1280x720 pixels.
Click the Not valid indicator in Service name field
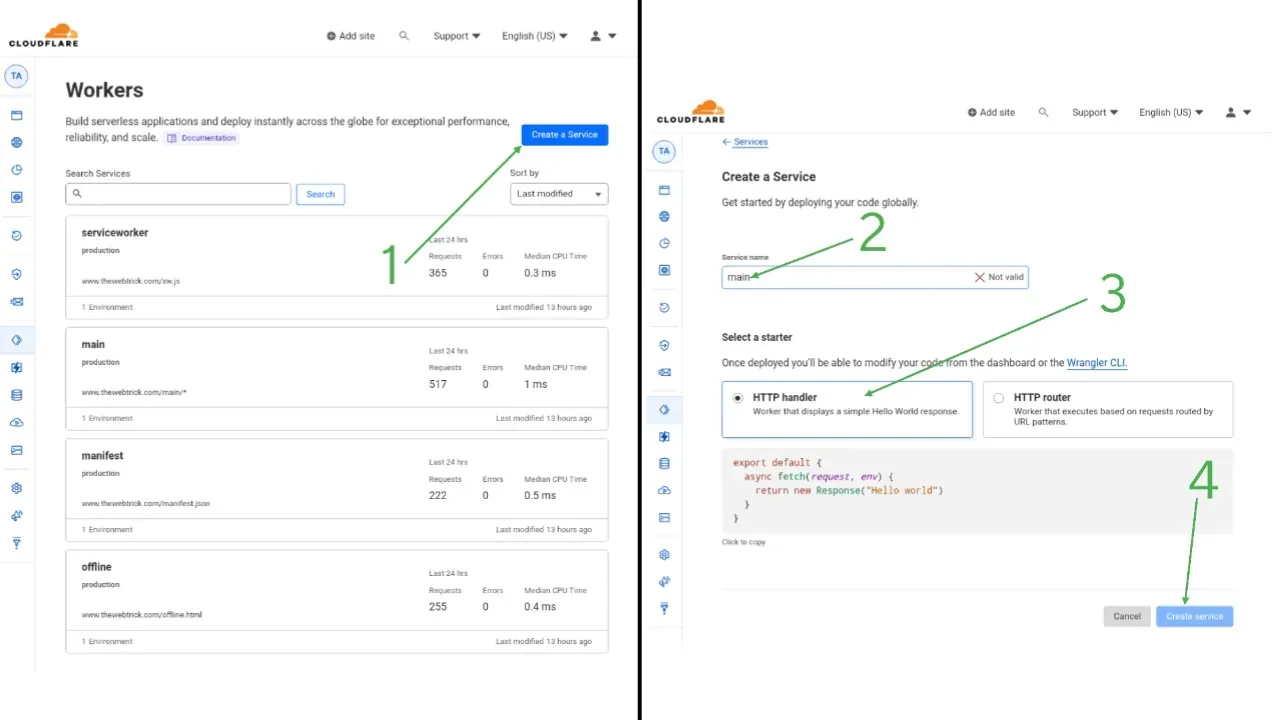[999, 277]
